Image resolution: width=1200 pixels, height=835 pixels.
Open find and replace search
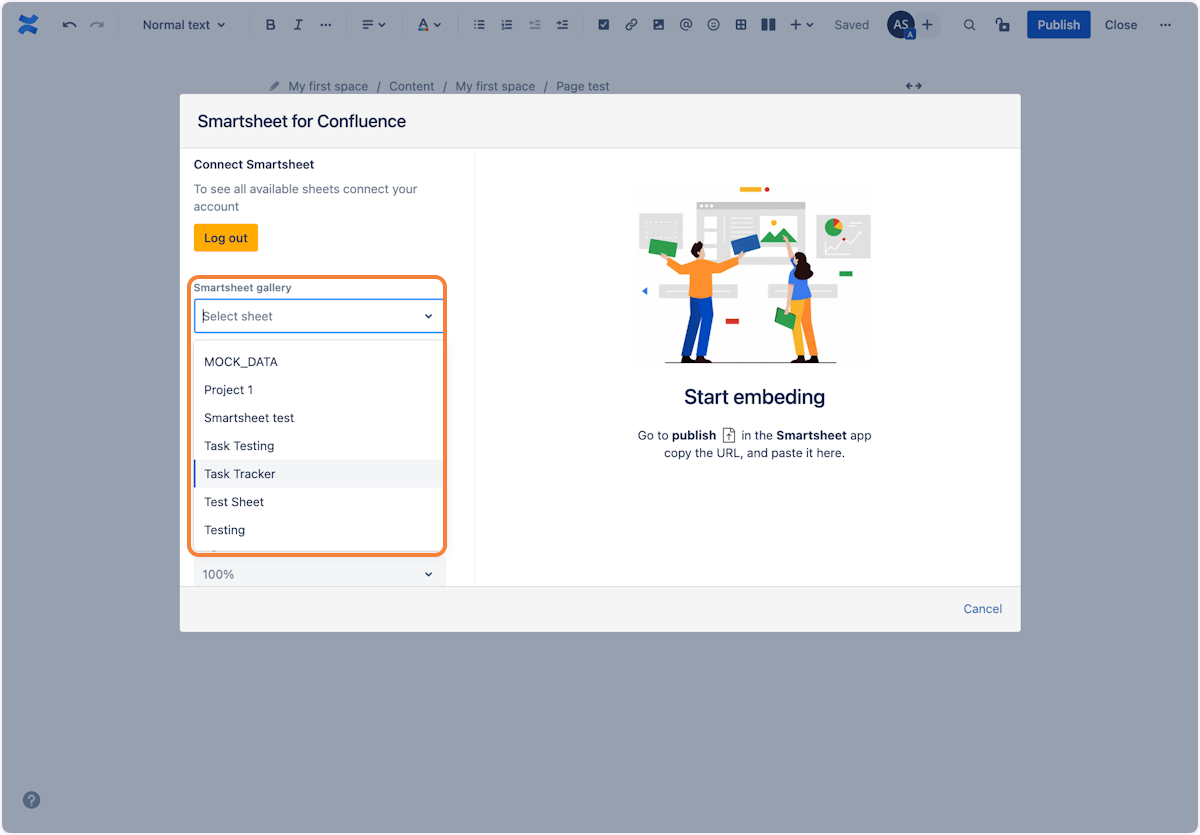click(969, 25)
